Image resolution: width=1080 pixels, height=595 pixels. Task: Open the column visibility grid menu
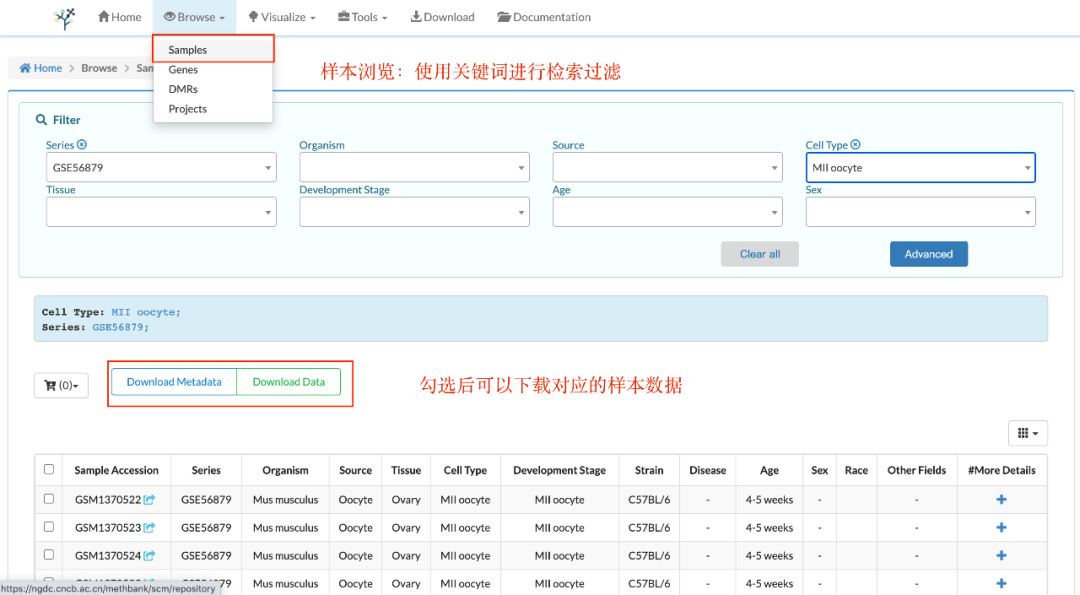[x=1028, y=433]
